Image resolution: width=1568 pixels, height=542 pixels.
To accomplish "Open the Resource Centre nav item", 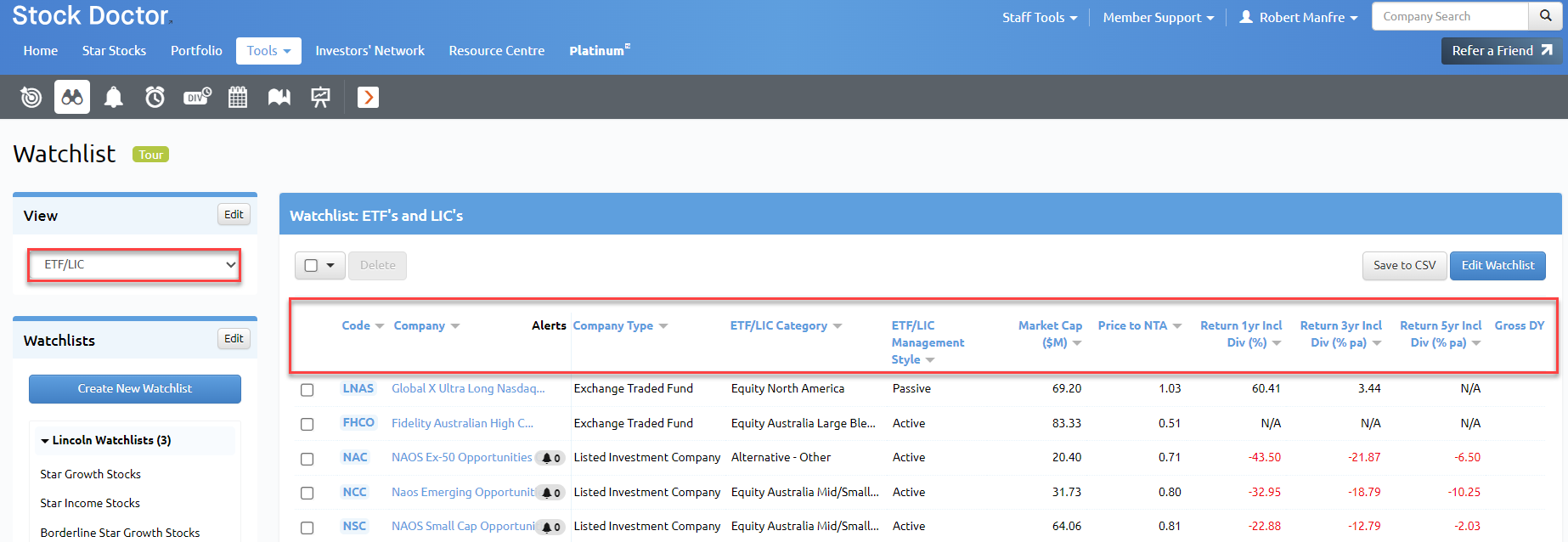I will click(x=497, y=51).
